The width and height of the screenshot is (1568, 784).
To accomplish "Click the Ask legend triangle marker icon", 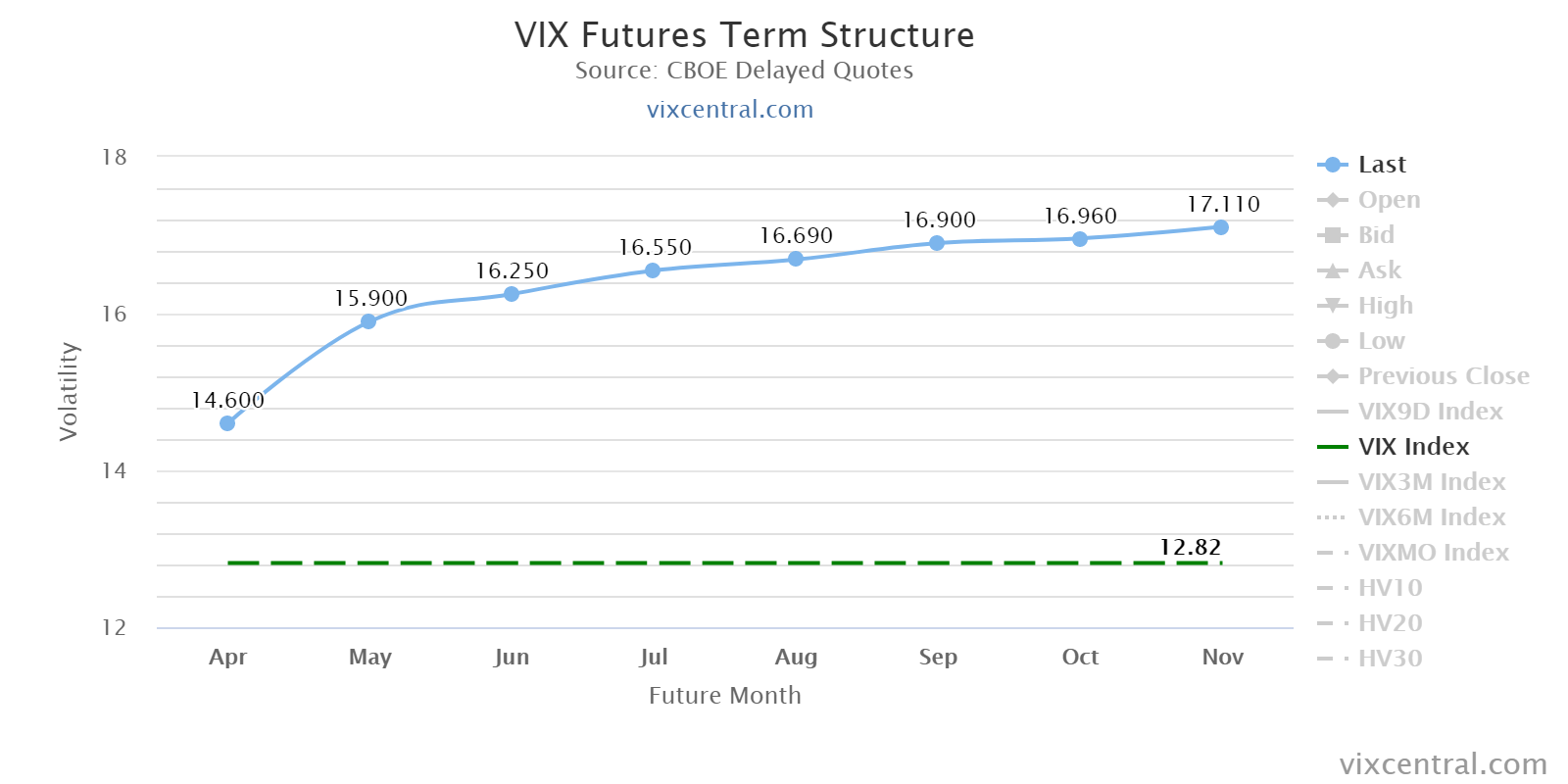I will pos(1332,270).
